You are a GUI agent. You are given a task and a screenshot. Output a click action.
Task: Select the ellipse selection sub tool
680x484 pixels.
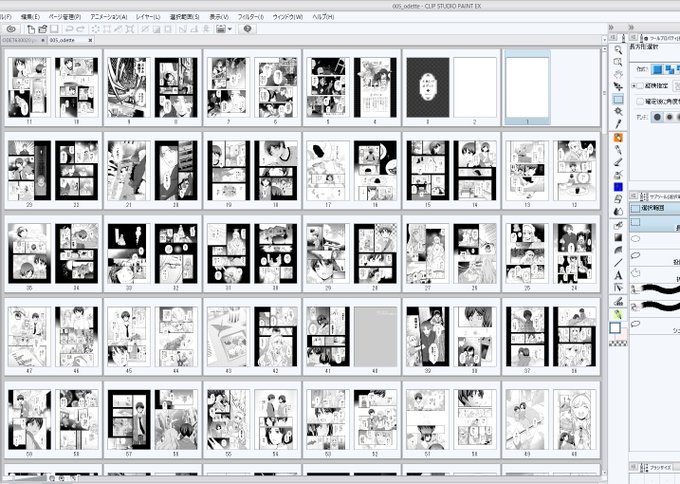tap(655, 239)
